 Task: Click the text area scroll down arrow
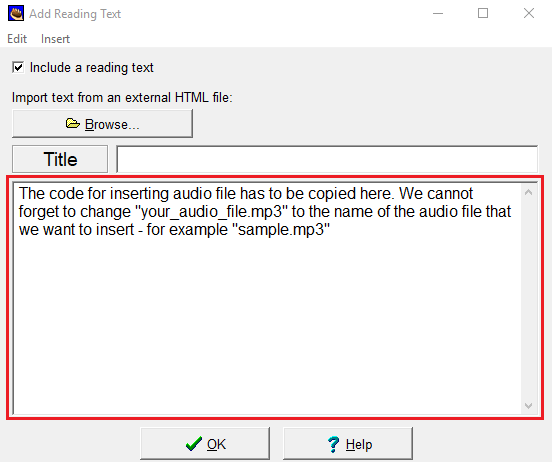click(528, 406)
